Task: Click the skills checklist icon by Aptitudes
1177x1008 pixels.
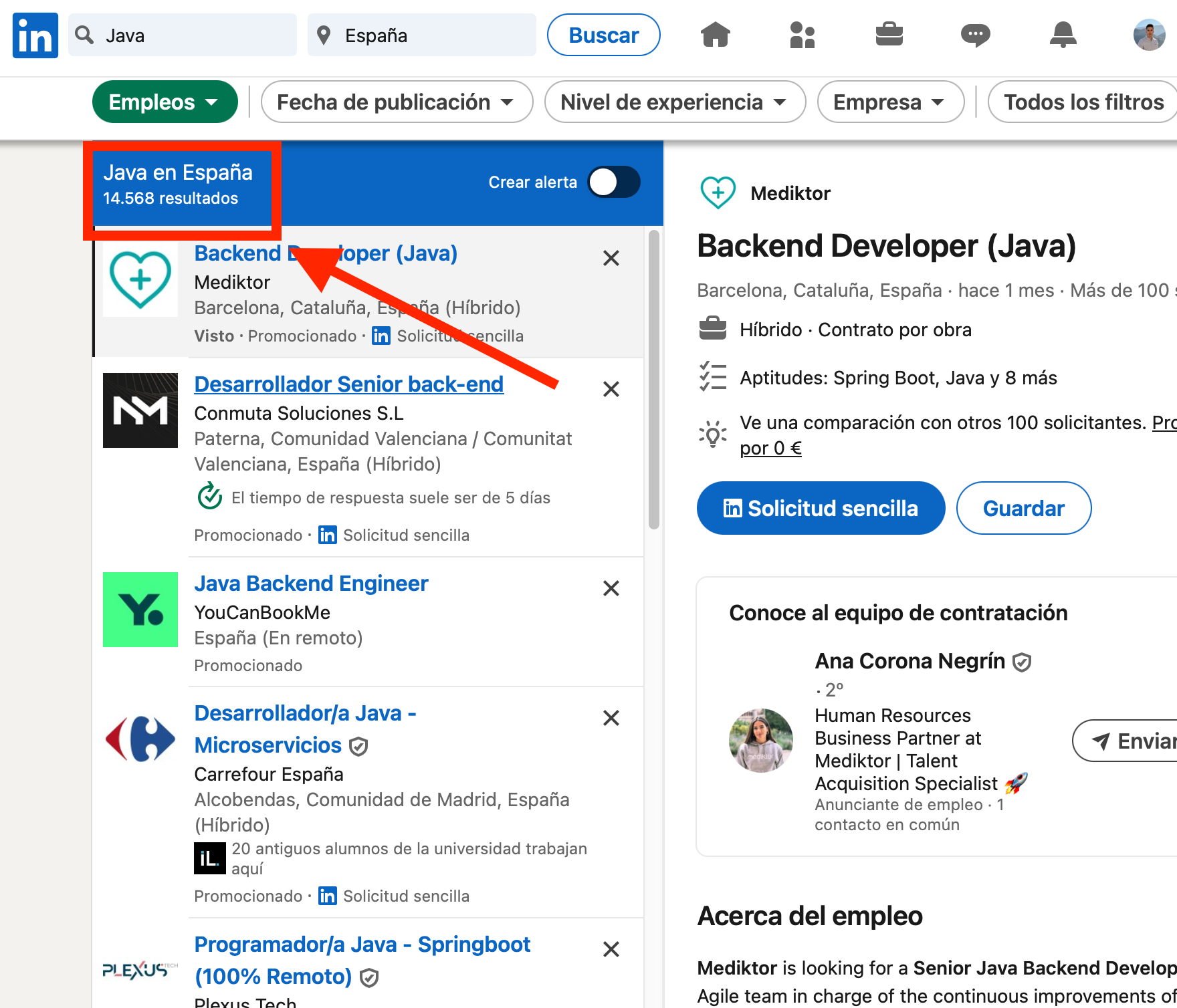Action: 713,376
